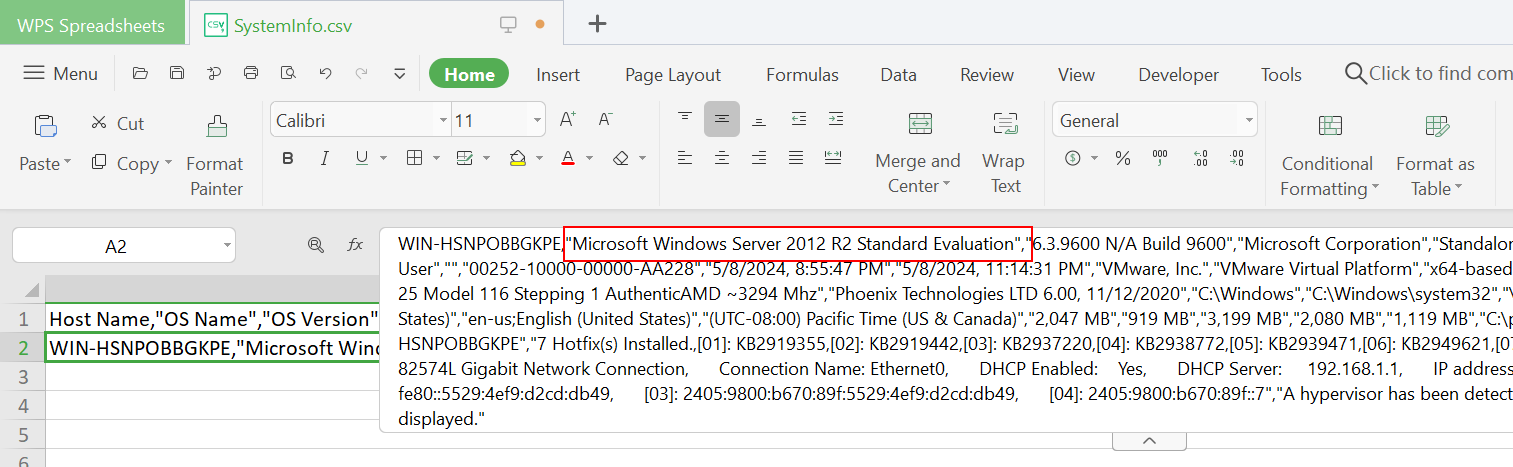
Task: Activate the Format Painter brush
Action: coord(215,126)
